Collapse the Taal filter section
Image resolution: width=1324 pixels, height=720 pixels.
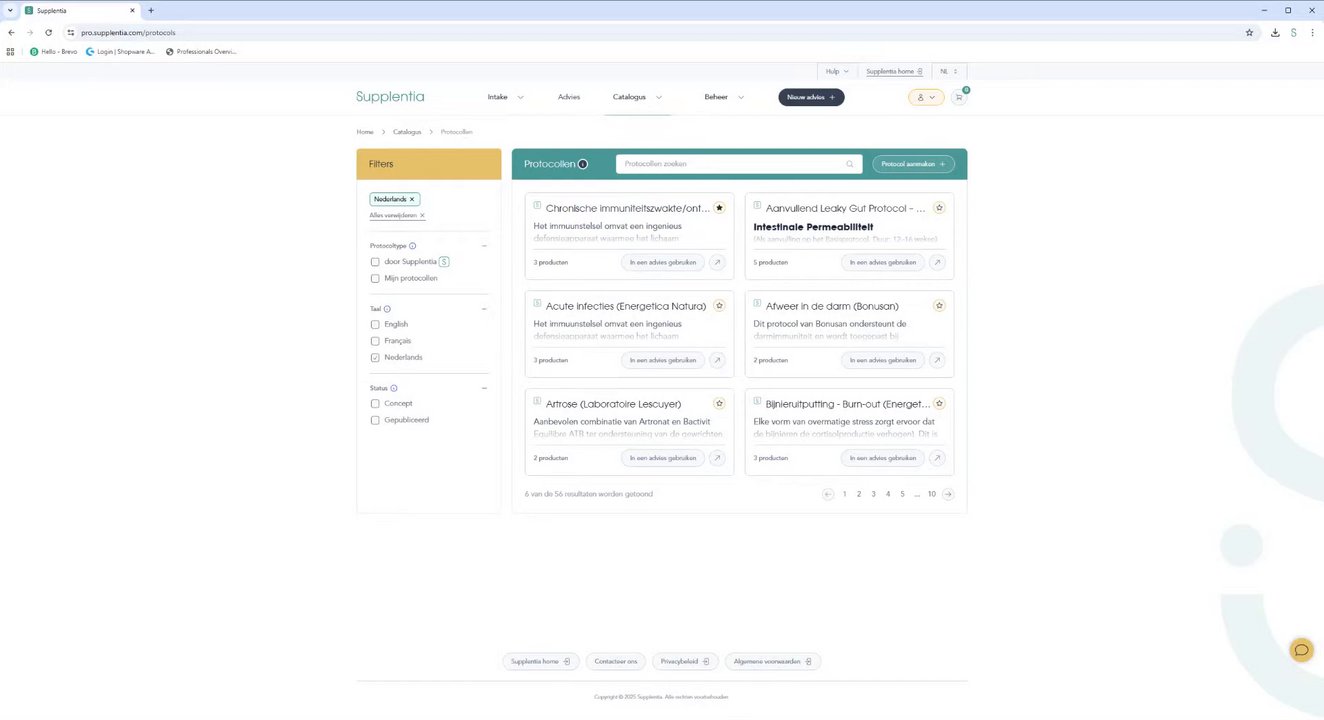(x=484, y=309)
